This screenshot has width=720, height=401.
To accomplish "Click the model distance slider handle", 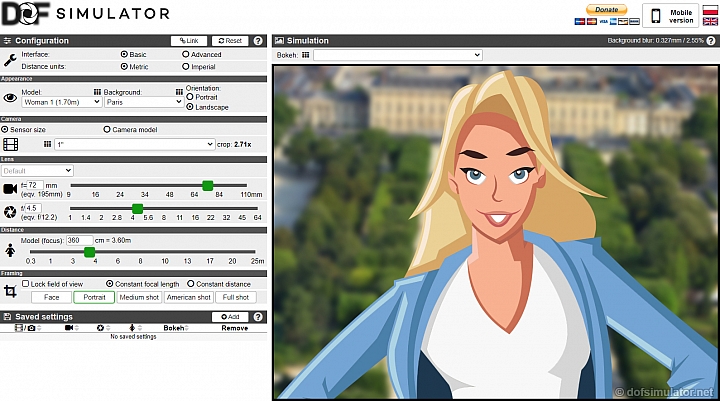I will coord(90,252).
